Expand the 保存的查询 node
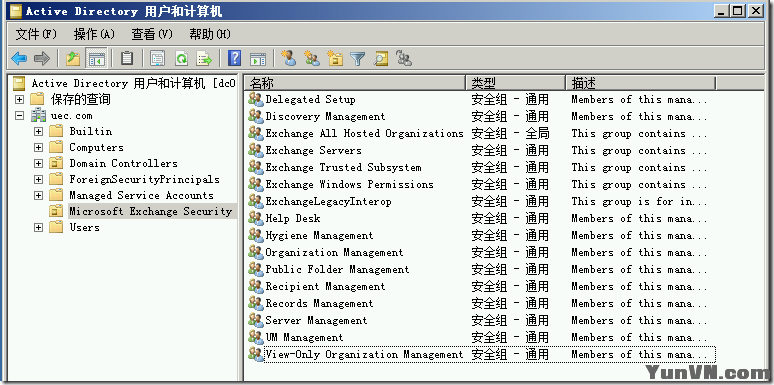The width and height of the screenshot is (774, 385). click(x=19, y=100)
